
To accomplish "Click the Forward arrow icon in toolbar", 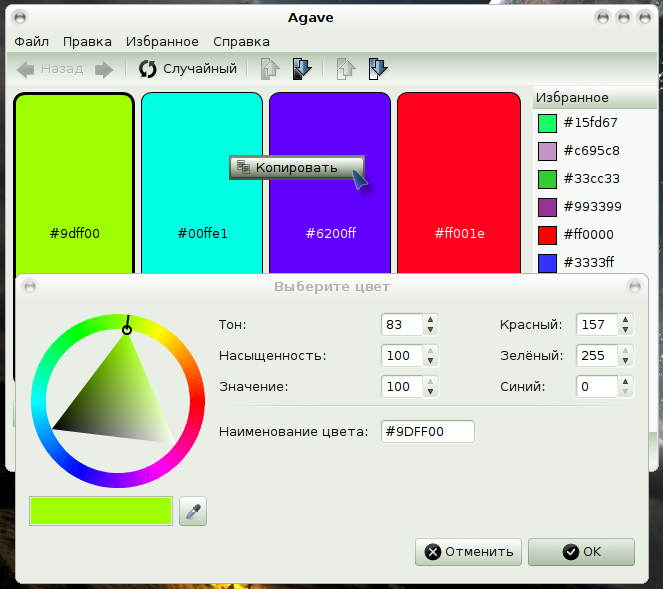I will click(x=104, y=69).
